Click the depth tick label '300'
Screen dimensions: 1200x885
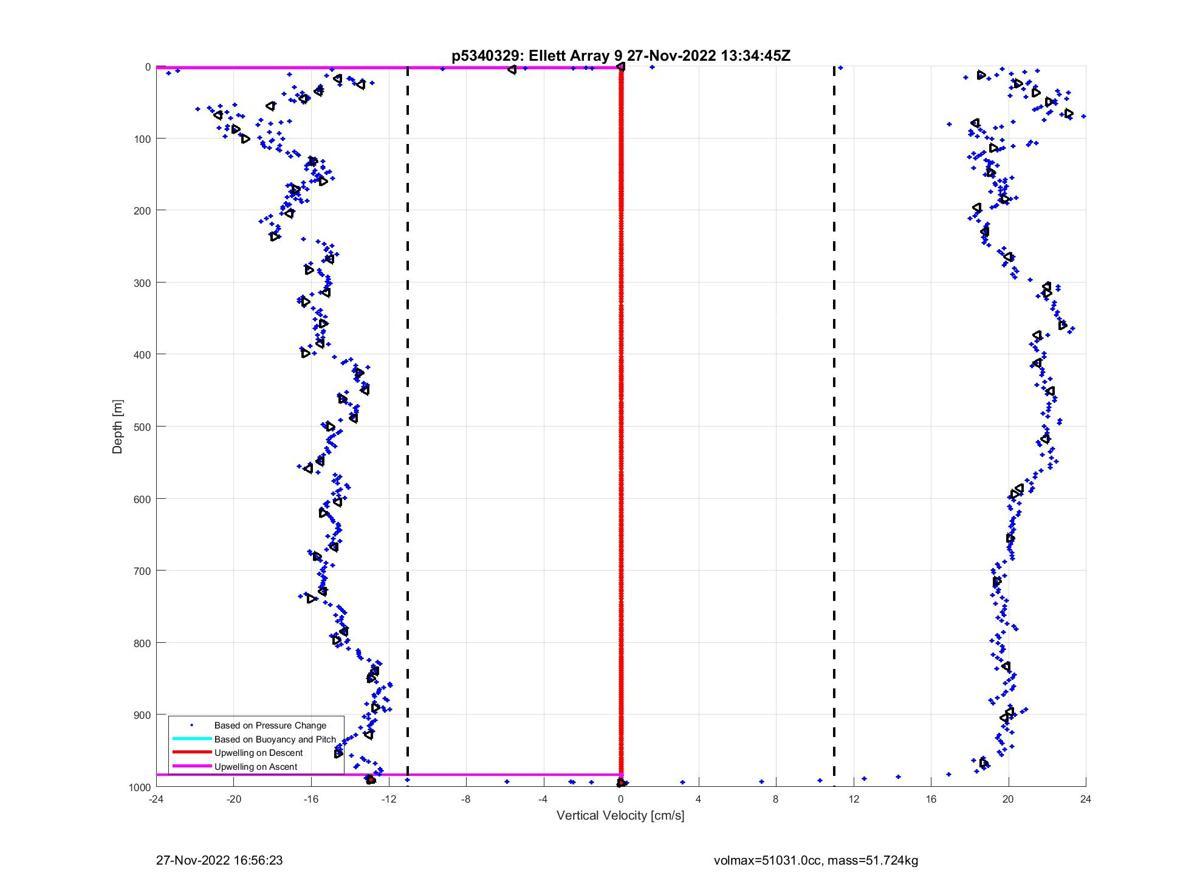tap(142, 283)
